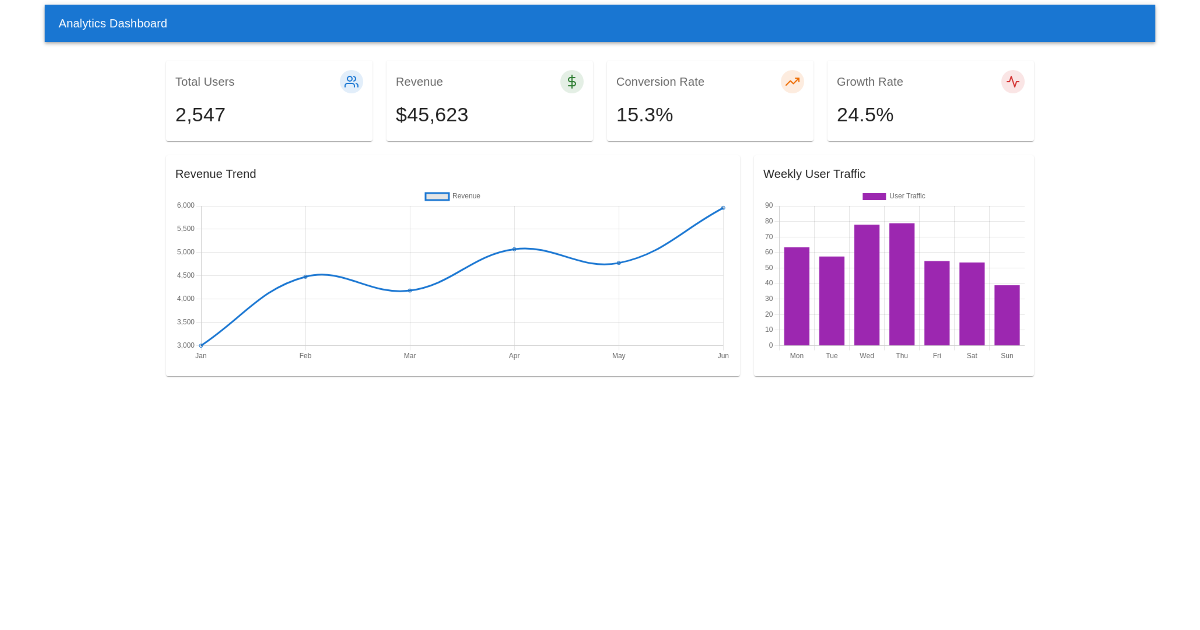This screenshot has width=1200, height=630.
Task: Click the Sunday traffic bar
Action: pyautogui.click(x=1007, y=315)
